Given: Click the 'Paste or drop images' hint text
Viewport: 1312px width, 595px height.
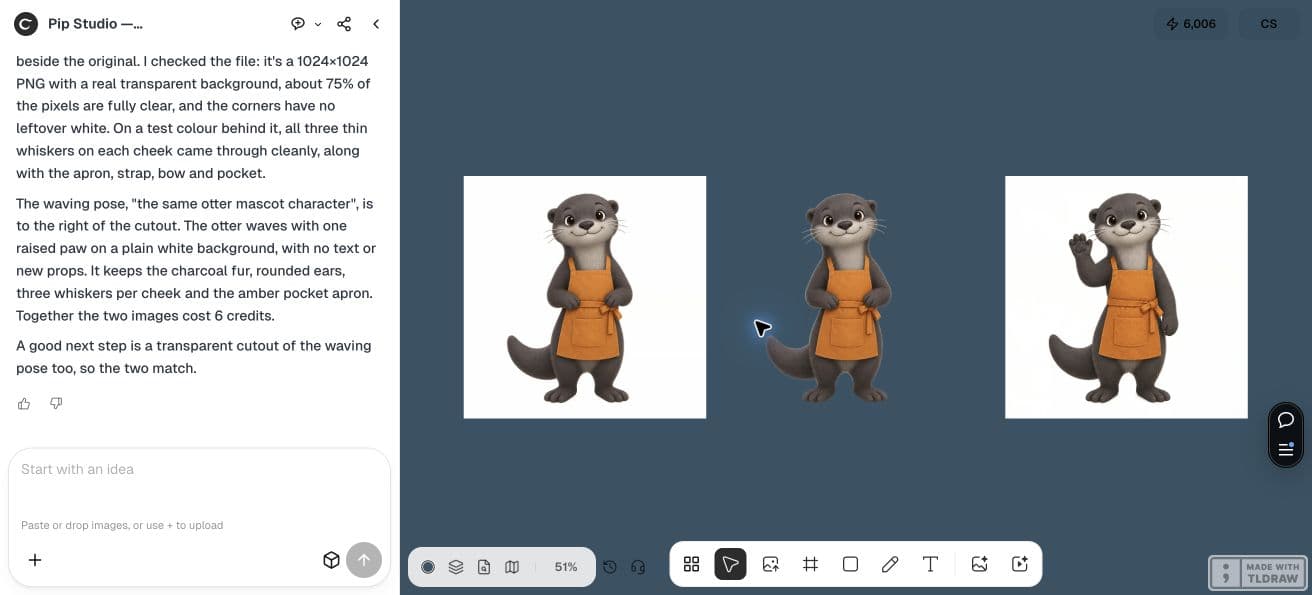Looking at the screenshot, I should point(122,525).
